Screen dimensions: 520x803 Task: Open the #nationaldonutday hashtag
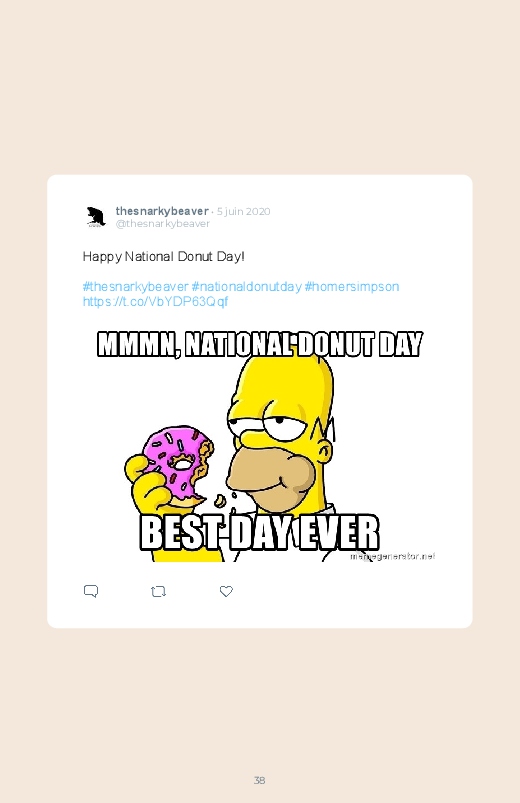click(x=246, y=286)
